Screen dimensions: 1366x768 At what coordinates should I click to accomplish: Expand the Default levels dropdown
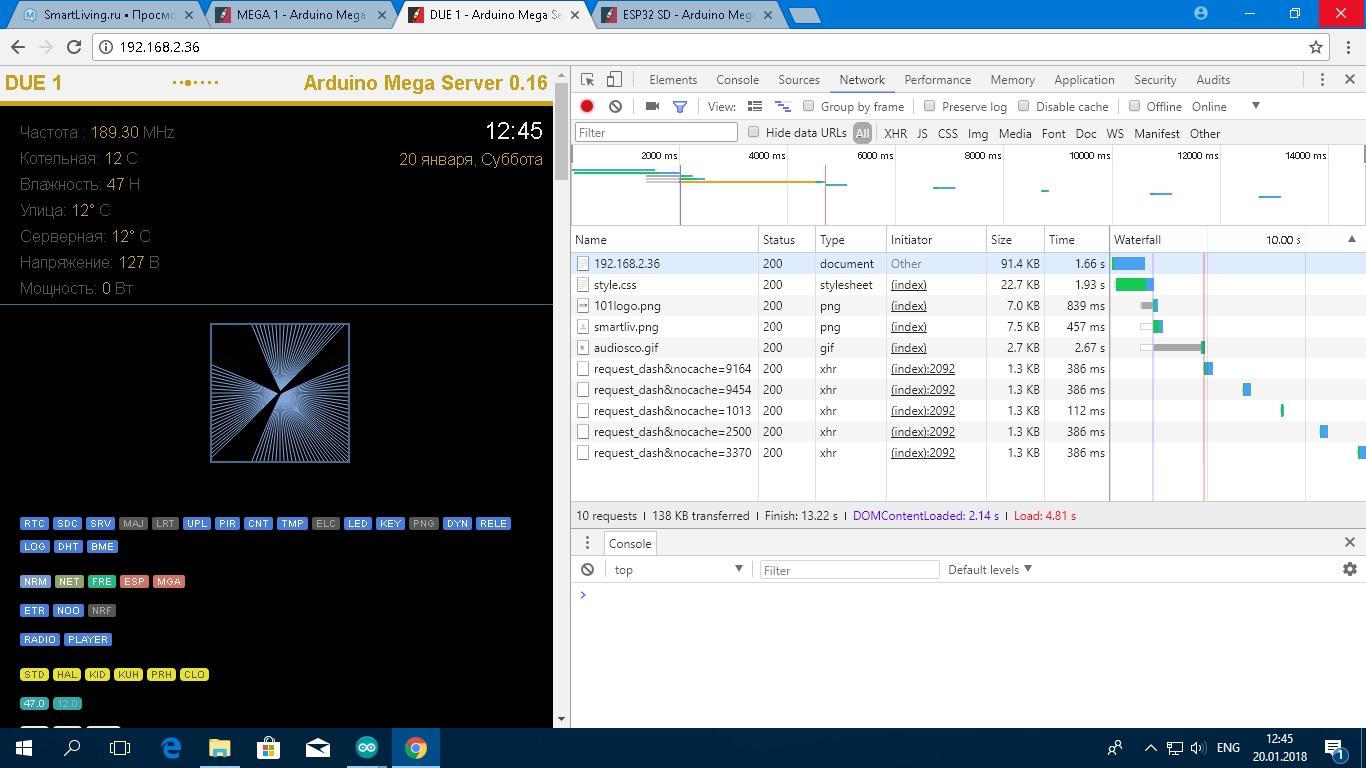(989, 569)
